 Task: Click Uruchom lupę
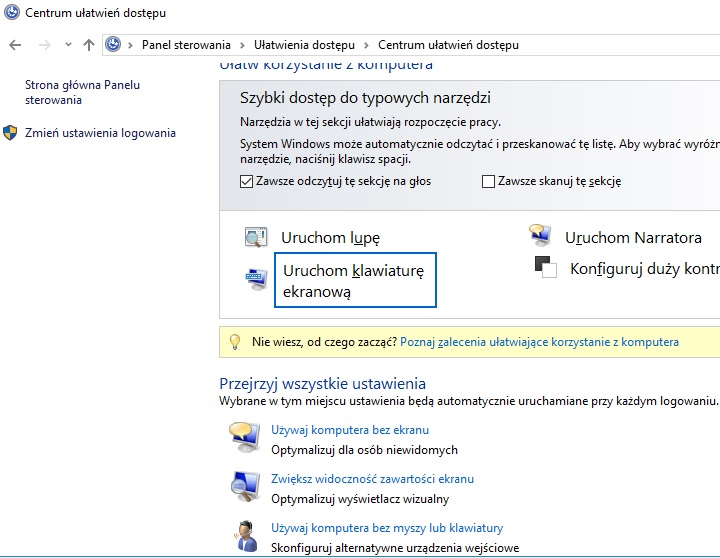click(330, 238)
